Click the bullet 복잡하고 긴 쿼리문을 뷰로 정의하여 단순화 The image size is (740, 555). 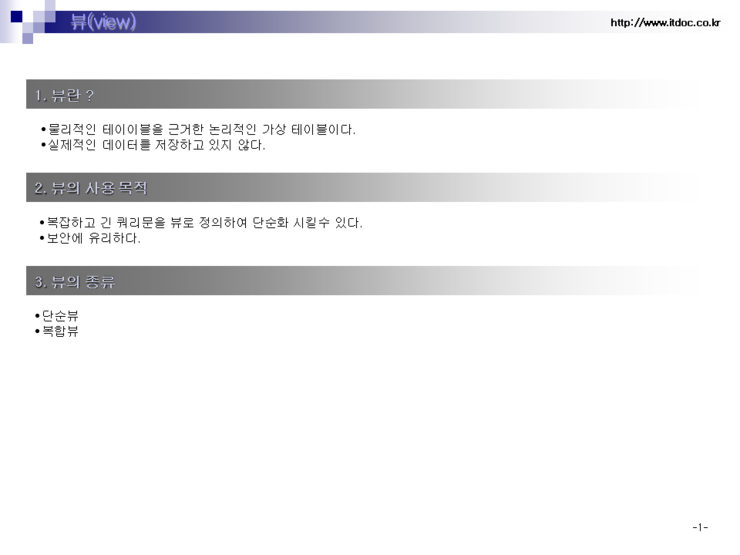tap(201, 222)
